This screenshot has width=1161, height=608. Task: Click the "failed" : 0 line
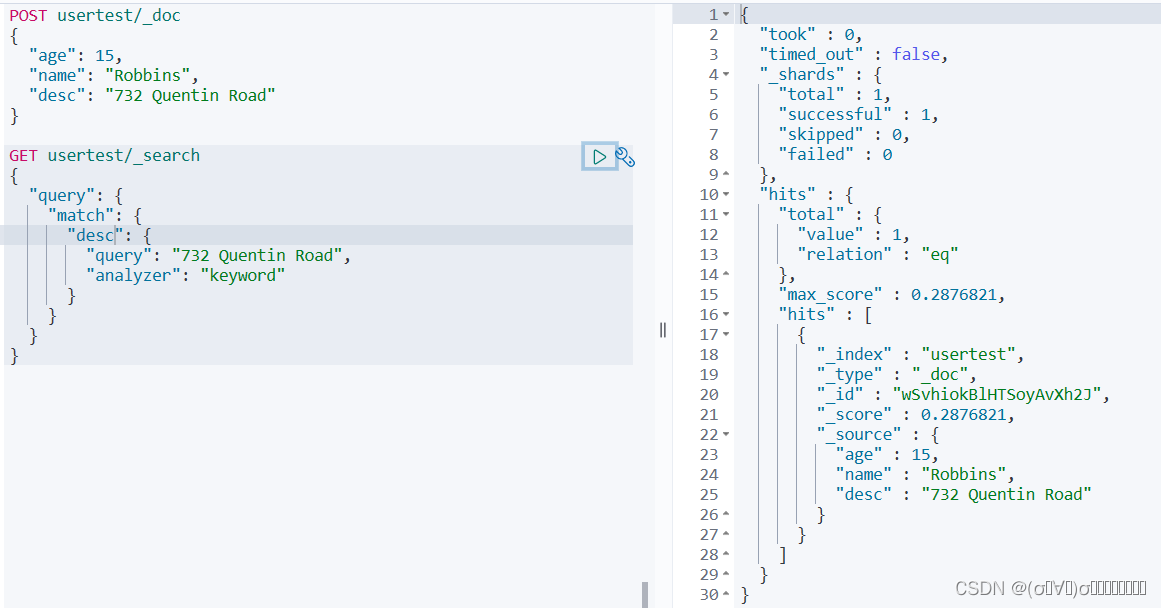(835, 155)
